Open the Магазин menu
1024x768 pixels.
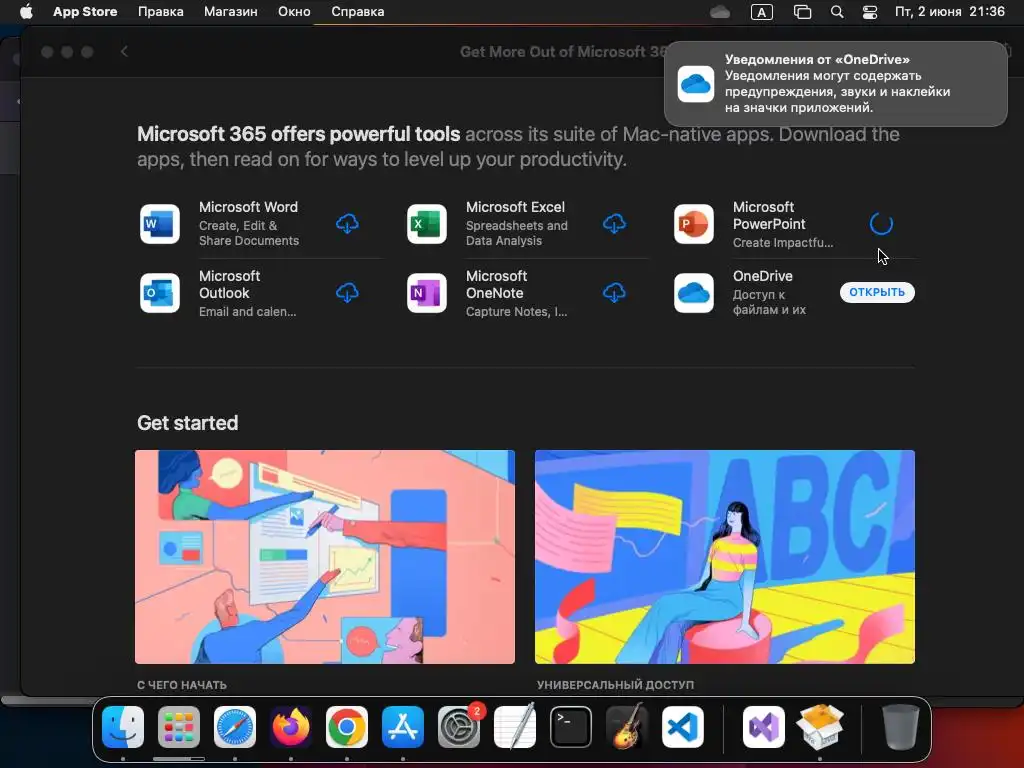[x=231, y=12]
